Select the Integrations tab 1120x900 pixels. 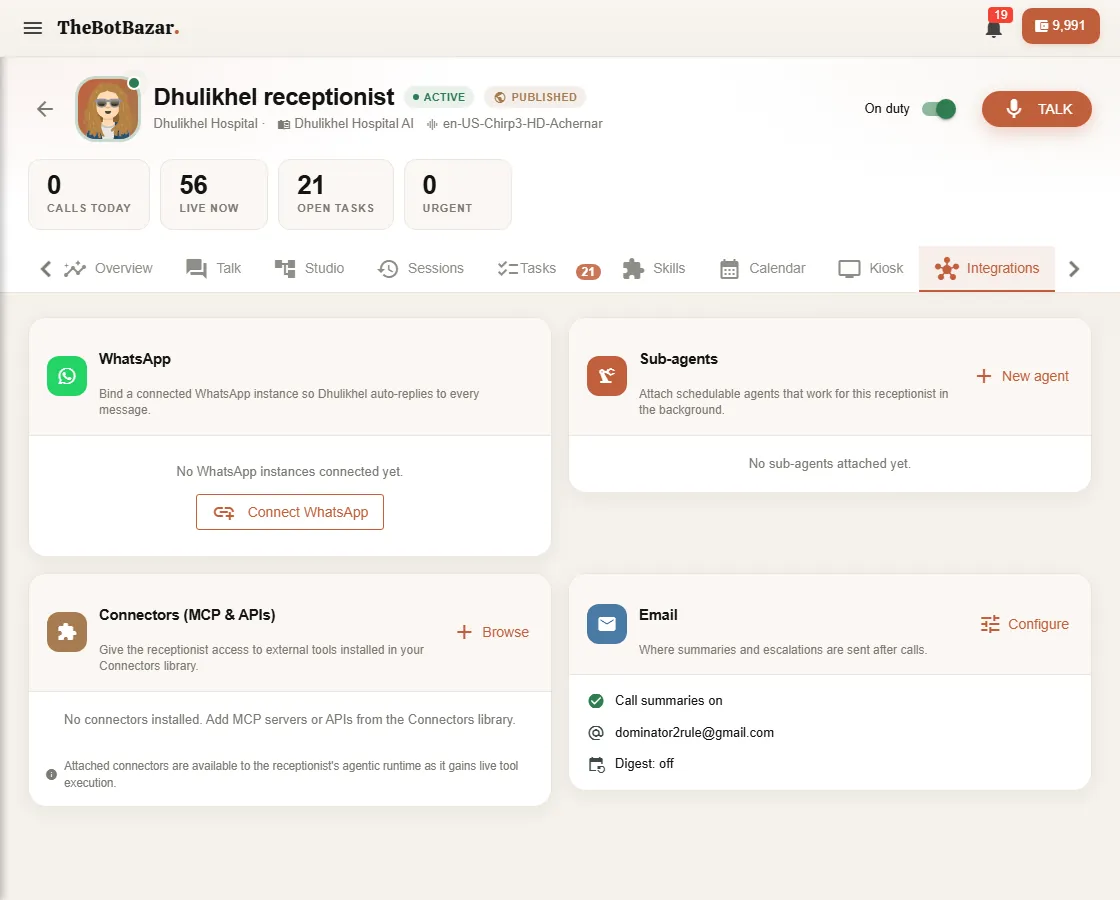pyautogui.click(x=986, y=269)
